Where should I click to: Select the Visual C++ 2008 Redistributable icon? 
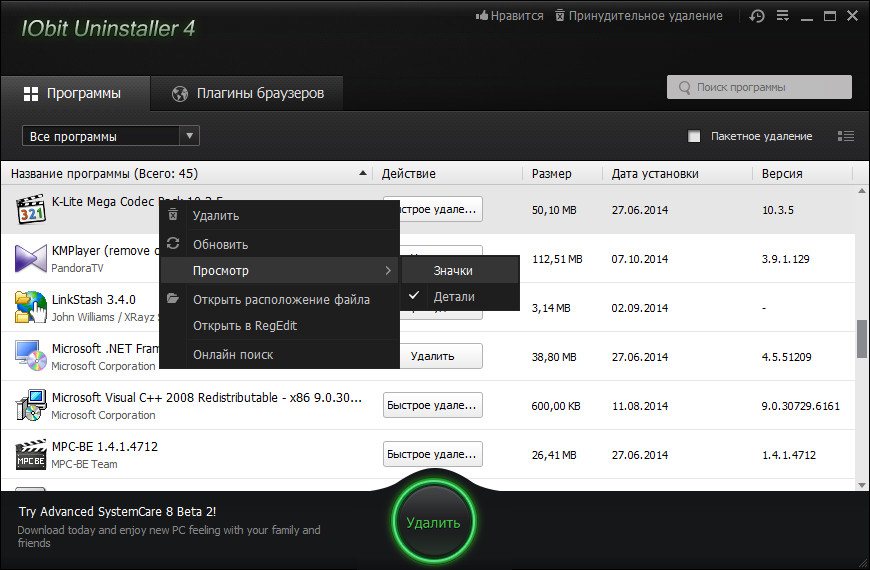[31, 405]
